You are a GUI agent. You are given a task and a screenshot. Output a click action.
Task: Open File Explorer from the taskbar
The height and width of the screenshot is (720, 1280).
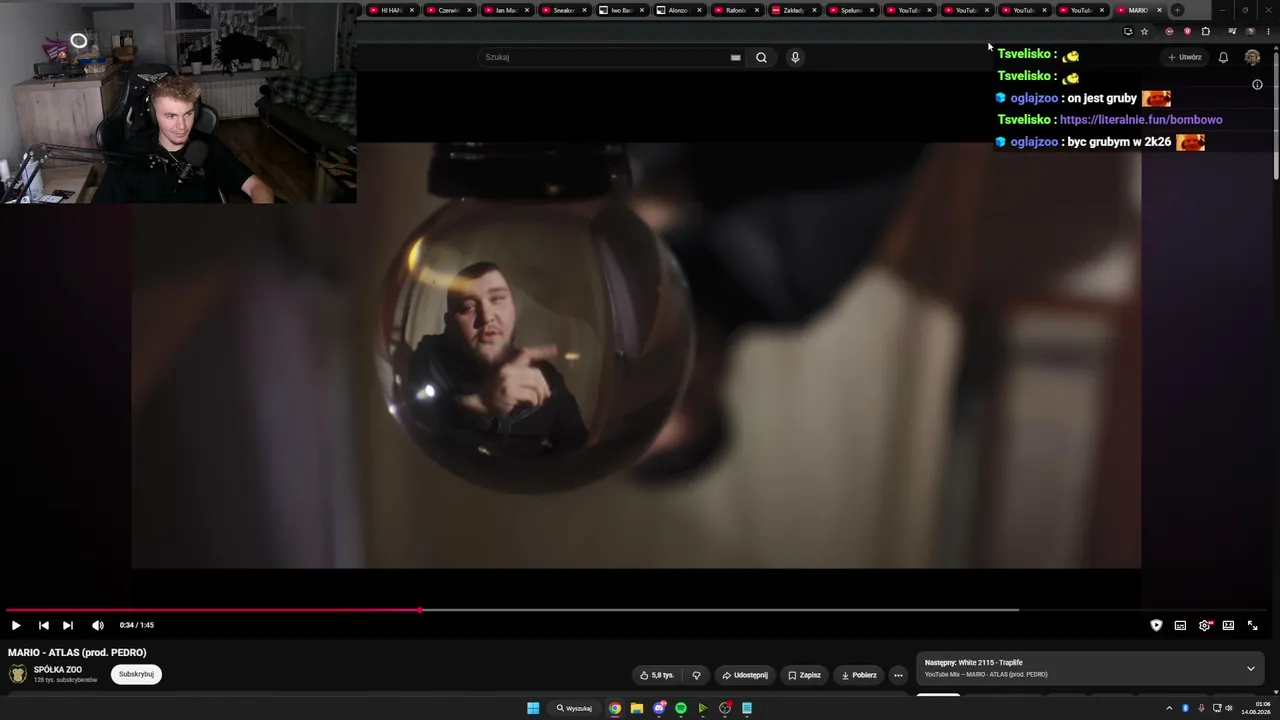[637, 708]
